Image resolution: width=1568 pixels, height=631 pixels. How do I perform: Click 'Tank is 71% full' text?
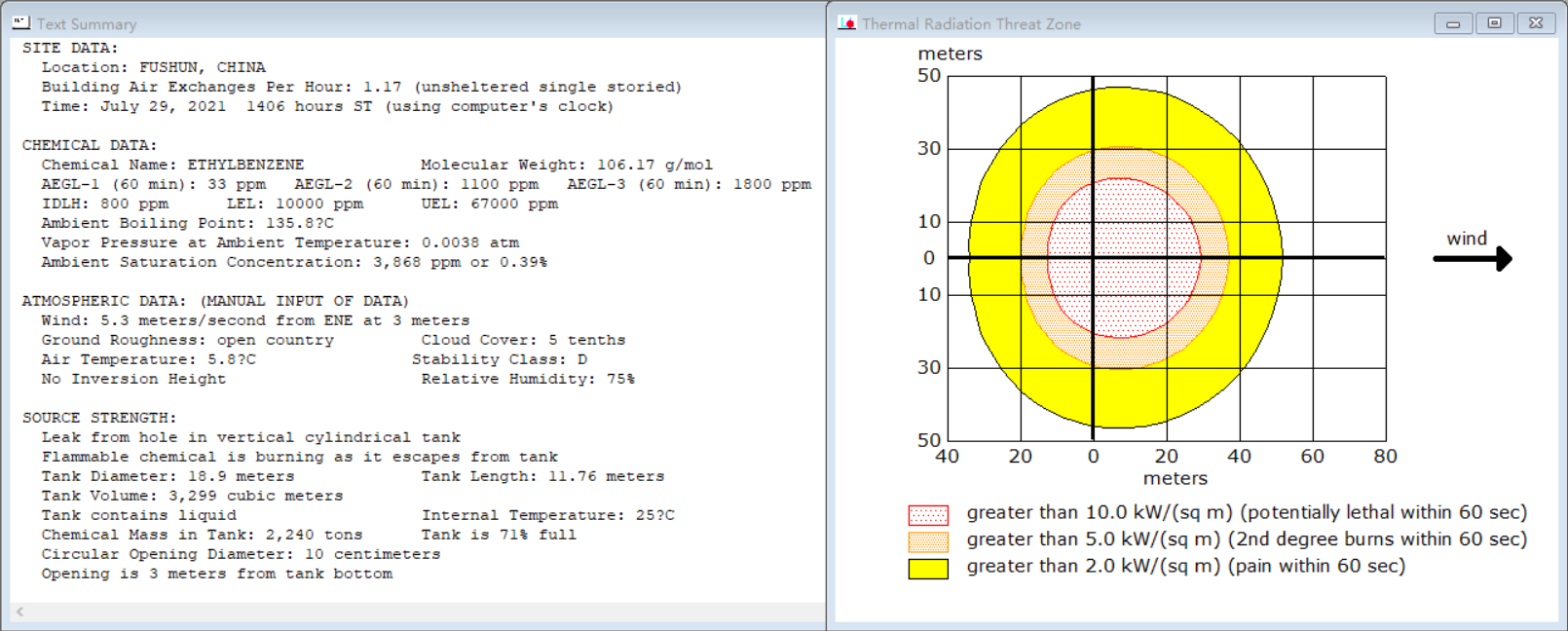click(499, 535)
